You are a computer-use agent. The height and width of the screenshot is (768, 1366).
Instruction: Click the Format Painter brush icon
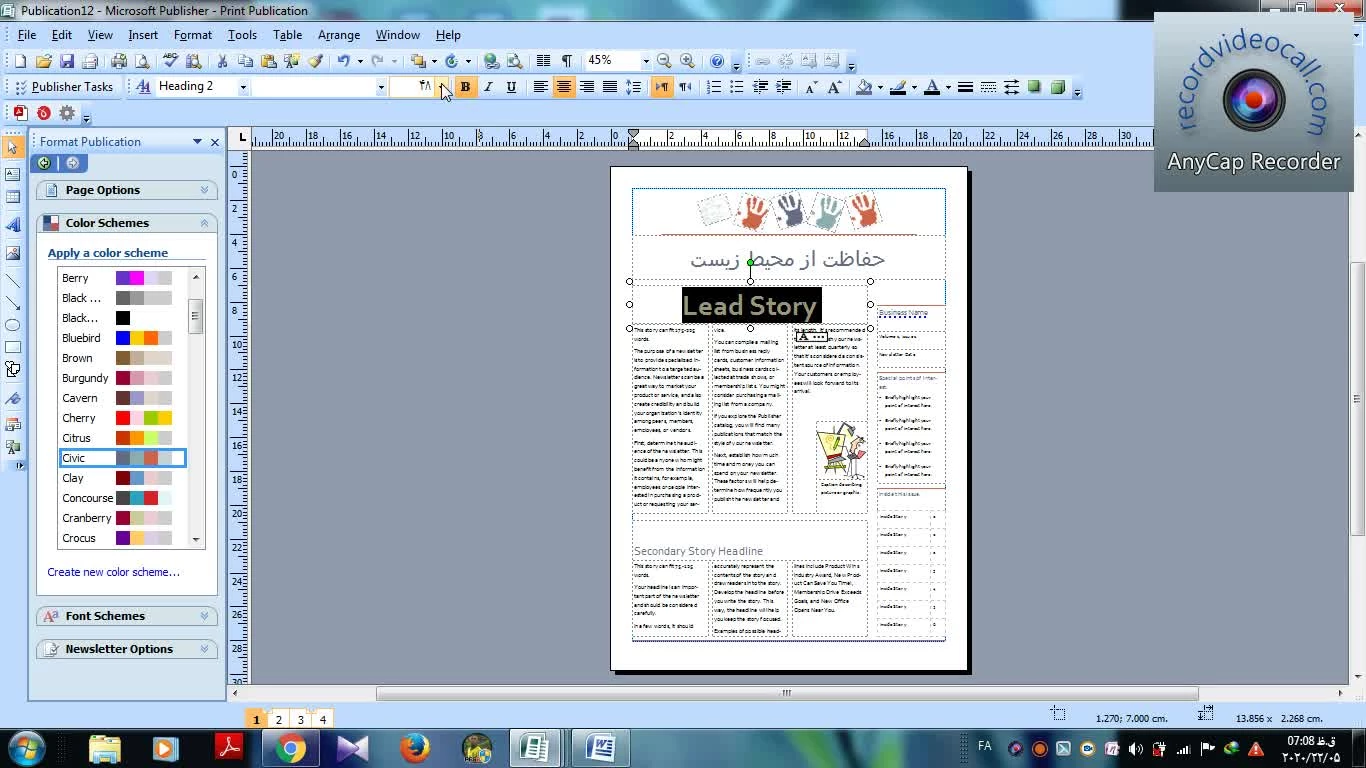[315, 61]
